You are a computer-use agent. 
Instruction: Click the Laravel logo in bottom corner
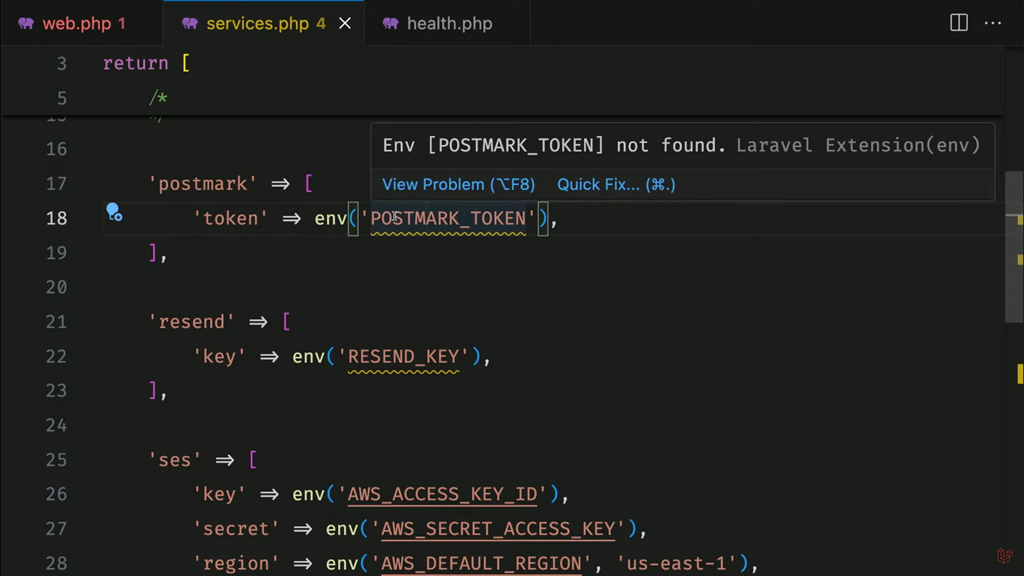[x=1005, y=556]
